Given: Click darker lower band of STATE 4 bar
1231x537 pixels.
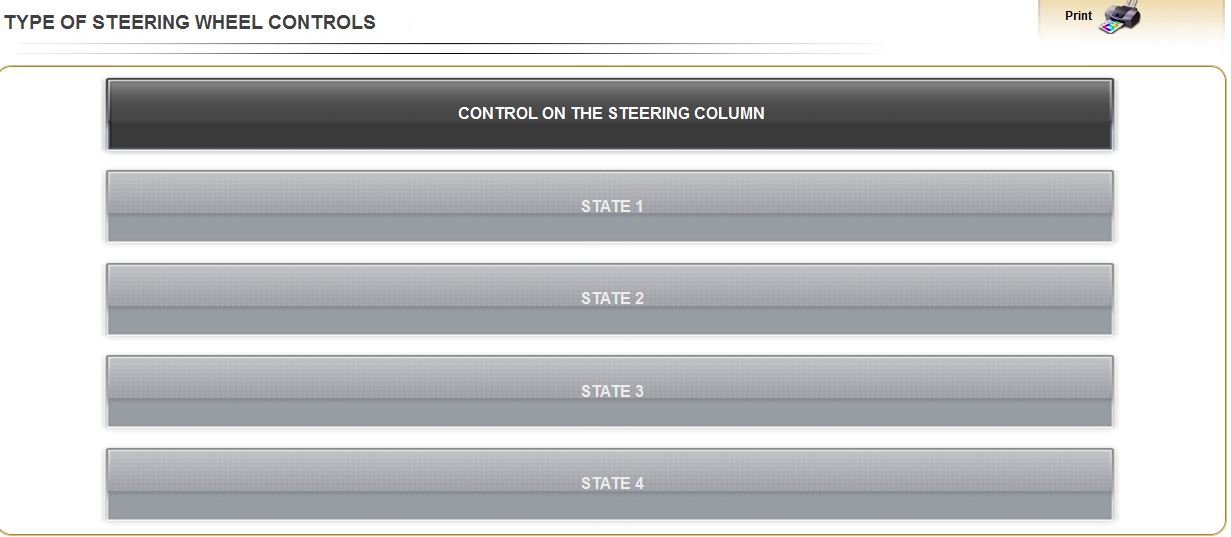Looking at the screenshot, I should (610, 506).
